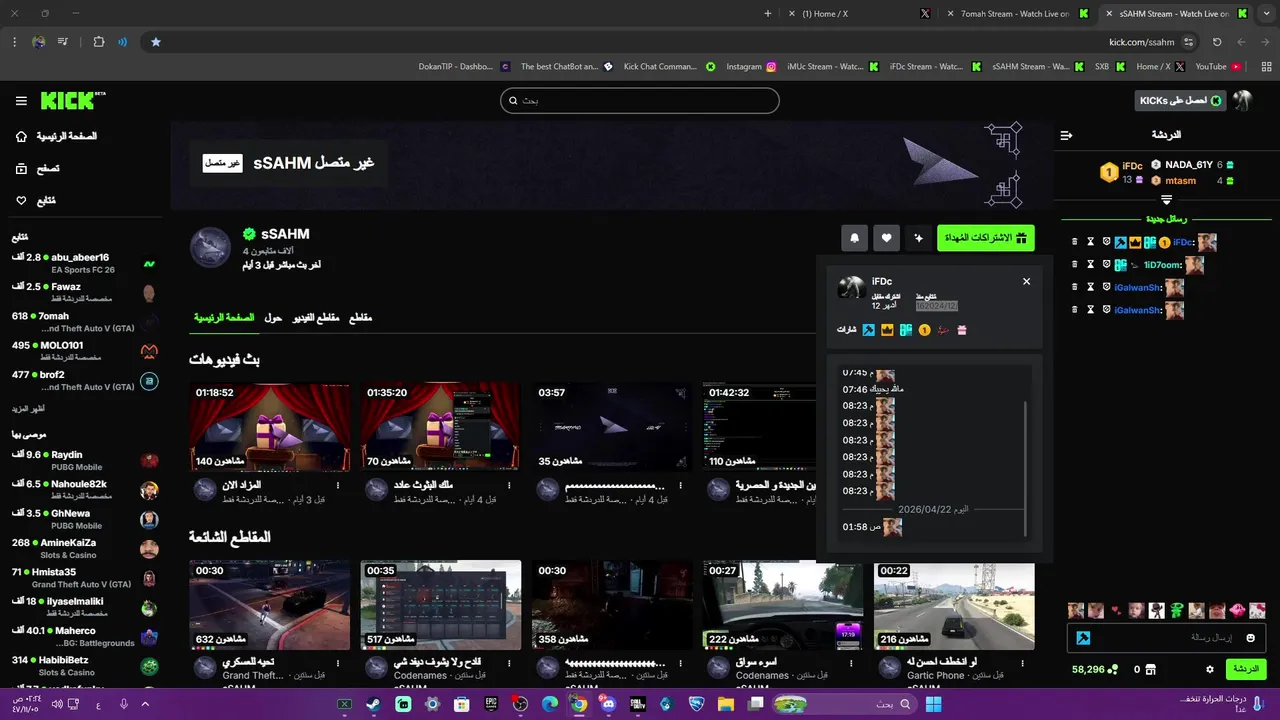Image resolution: width=1280 pixels, height=720 pixels.
Task: Open Steam from the taskbar
Action: coord(373,704)
